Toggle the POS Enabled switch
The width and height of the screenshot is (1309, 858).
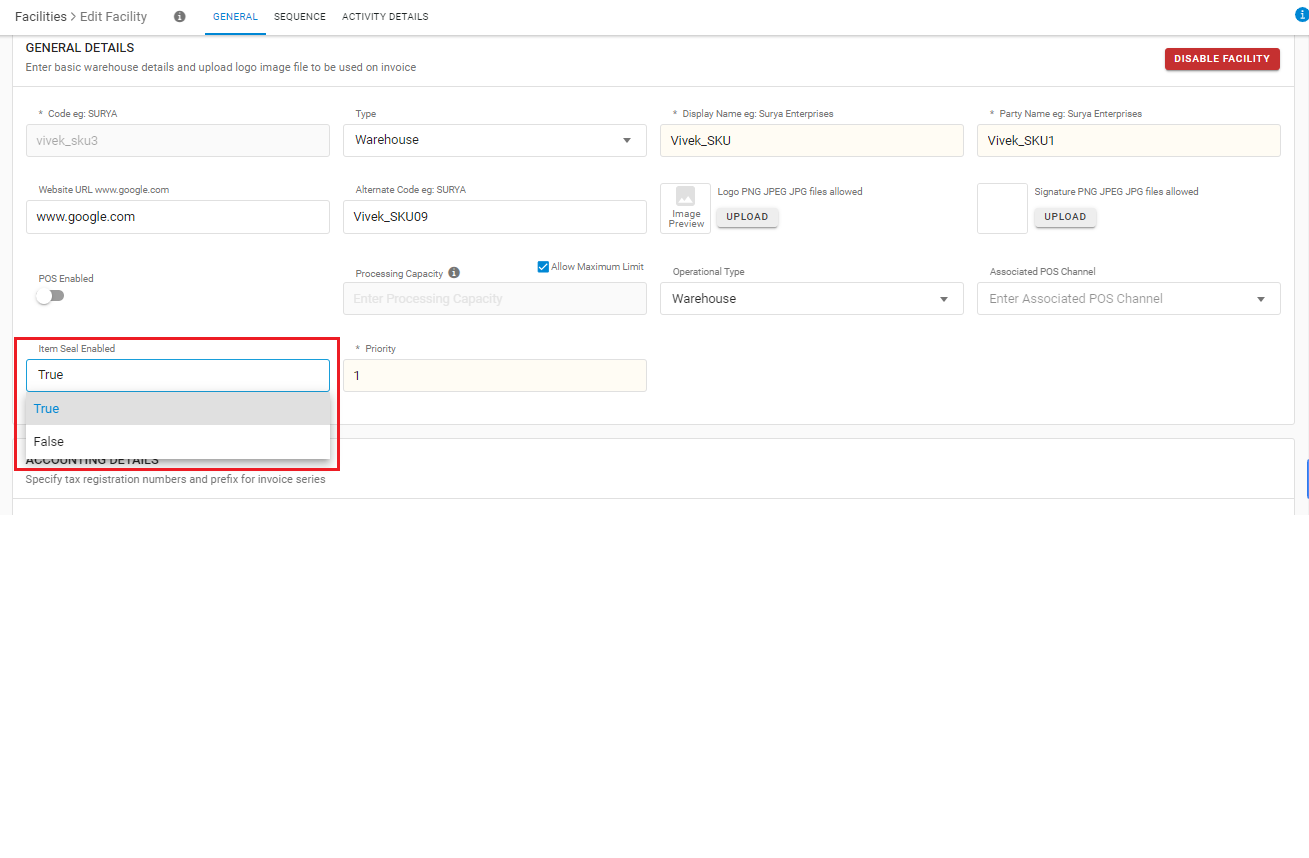click(x=50, y=296)
